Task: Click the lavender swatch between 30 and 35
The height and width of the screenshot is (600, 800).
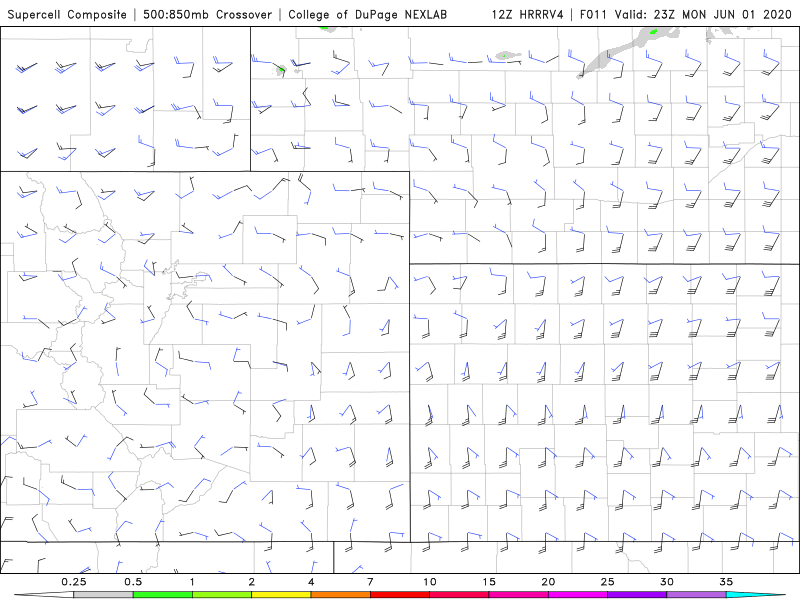Action: (696, 595)
